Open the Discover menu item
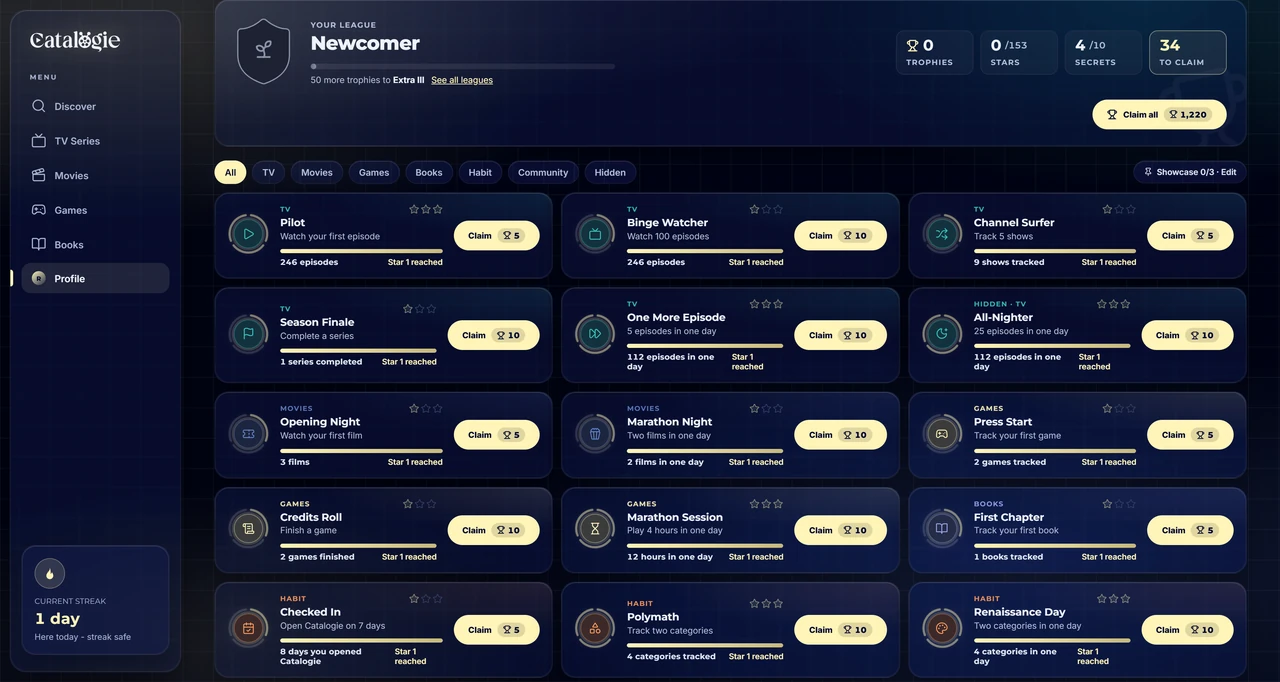Image resolution: width=1280 pixels, height=682 pixels. tap(95, 106)
